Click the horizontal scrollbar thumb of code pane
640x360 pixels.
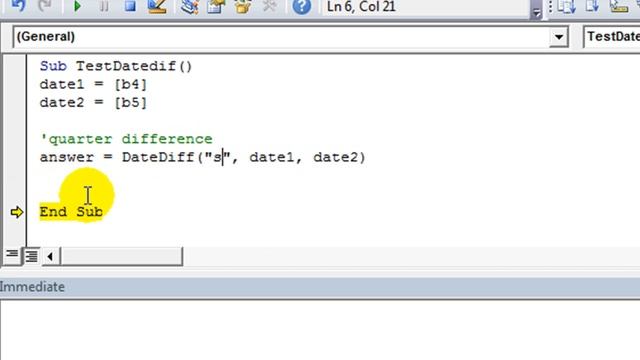pyautogui.click(x=122, y=256)
